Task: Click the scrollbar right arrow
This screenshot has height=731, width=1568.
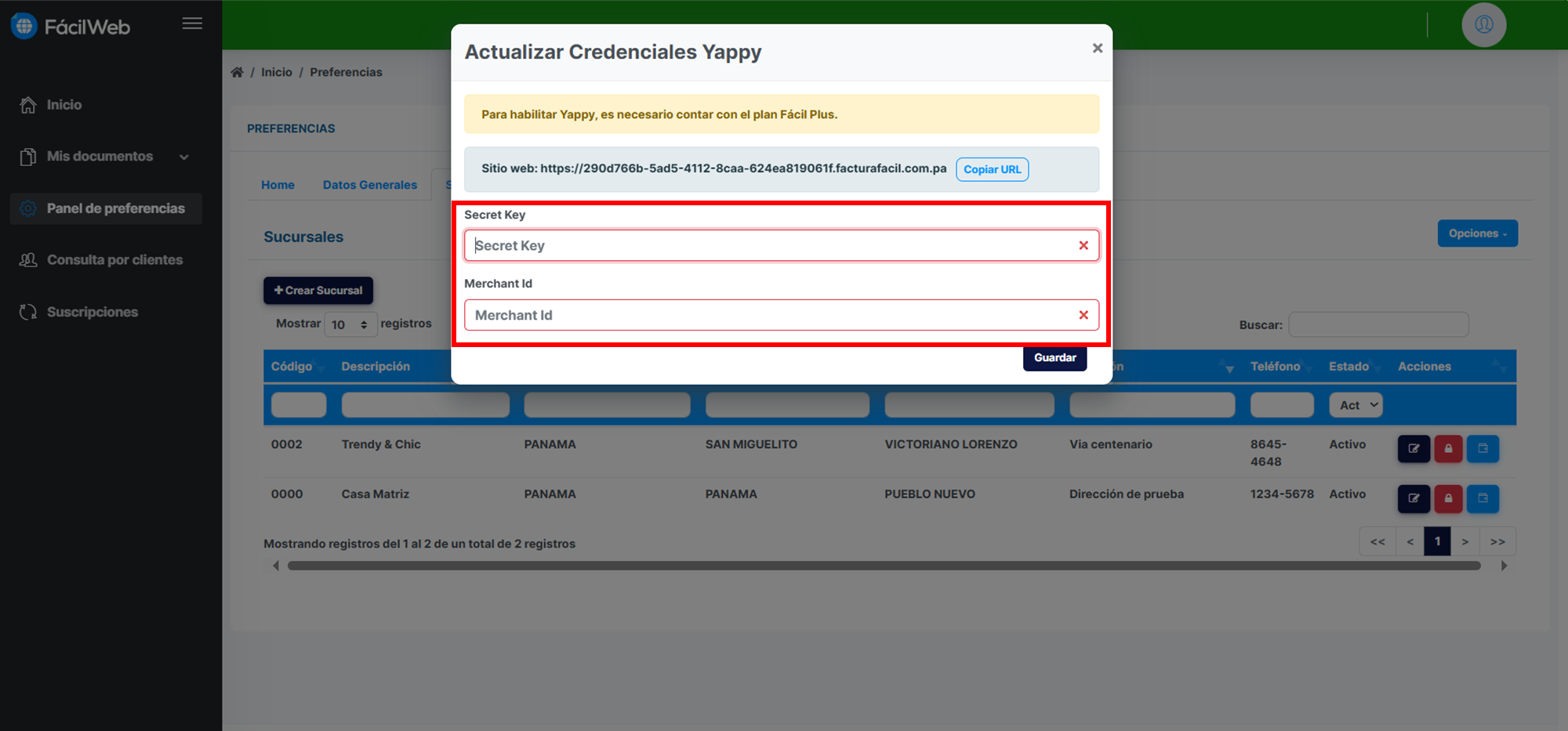Action: pyautogui.click(x=1504, y=566)
